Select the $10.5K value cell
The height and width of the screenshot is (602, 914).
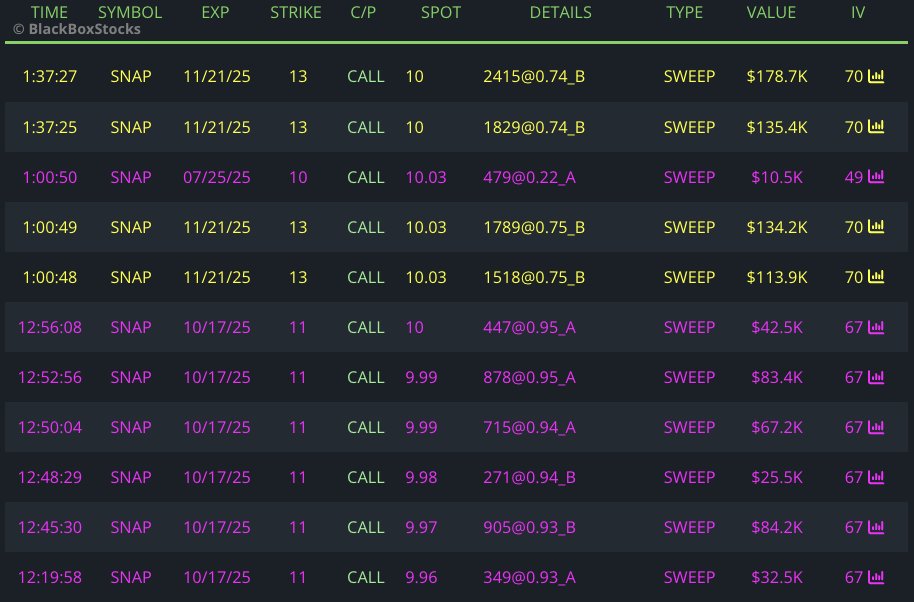(x=777, y=177)
